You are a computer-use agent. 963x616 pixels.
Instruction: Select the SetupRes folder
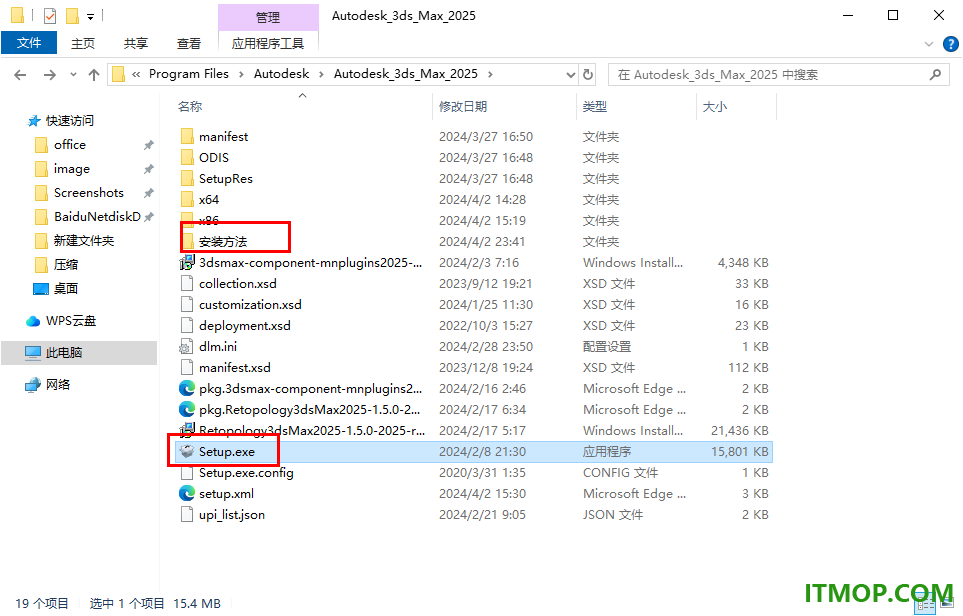click(x=226, y=179)
